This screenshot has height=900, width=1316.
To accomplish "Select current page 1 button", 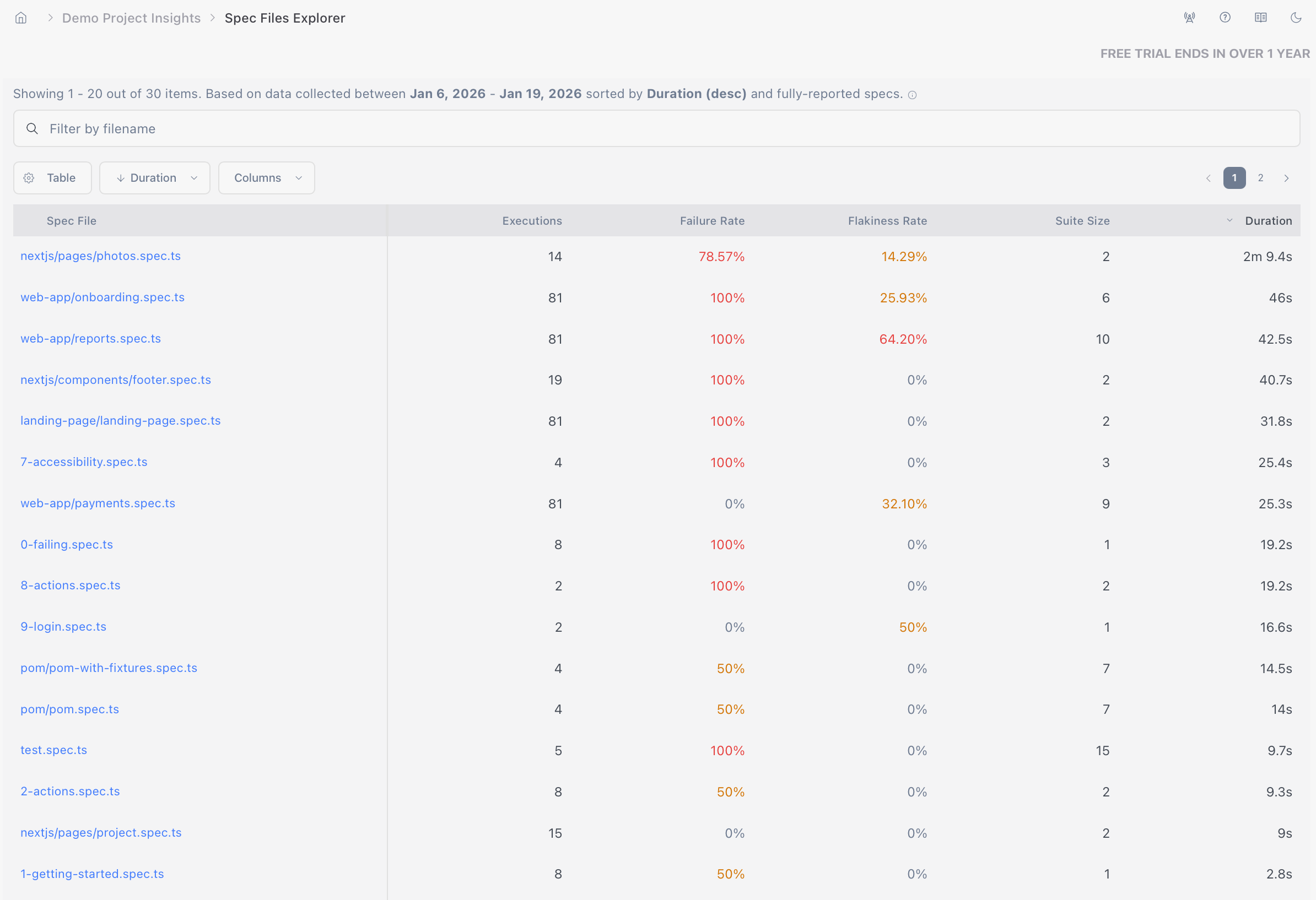I will coord(1234,178).
